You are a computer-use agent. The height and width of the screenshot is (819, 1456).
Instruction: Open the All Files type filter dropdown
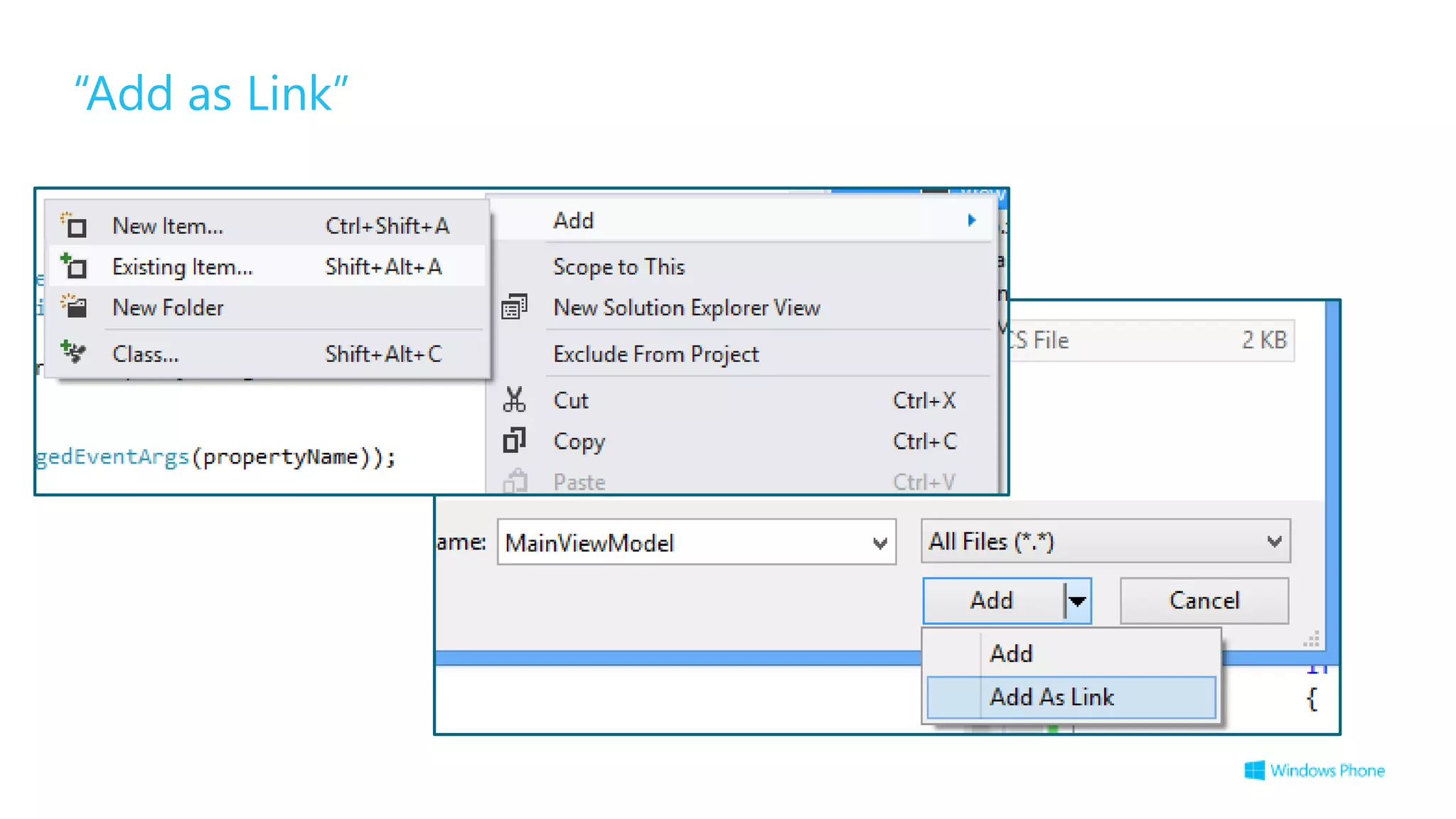coord(1273,542)
